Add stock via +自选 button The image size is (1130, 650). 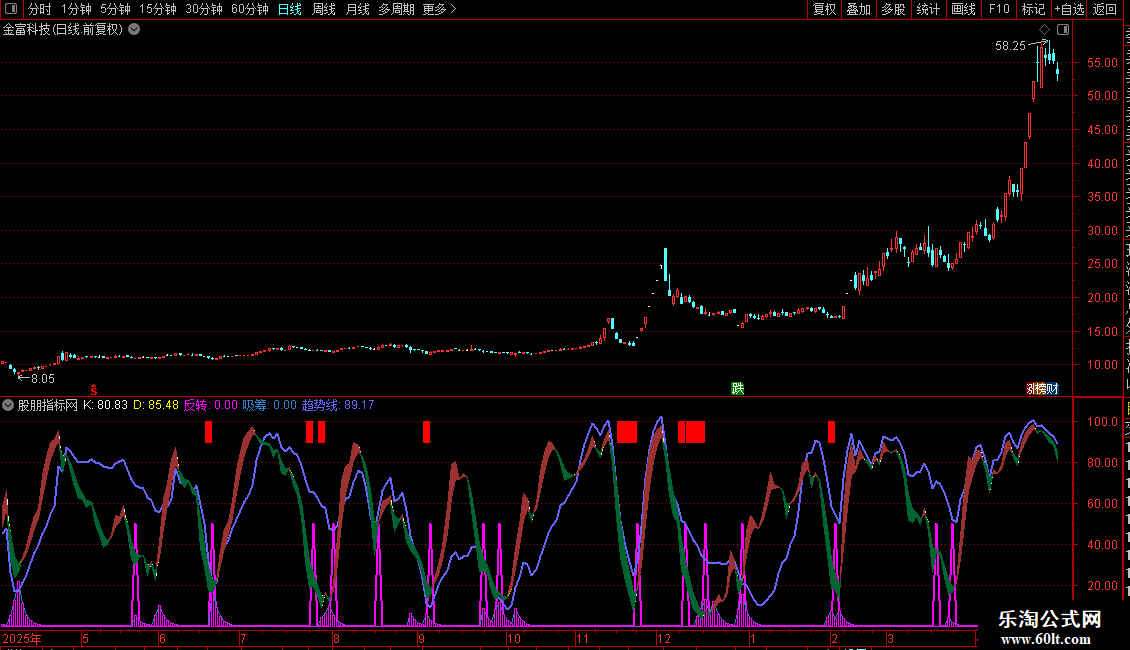coord(1069,9)
